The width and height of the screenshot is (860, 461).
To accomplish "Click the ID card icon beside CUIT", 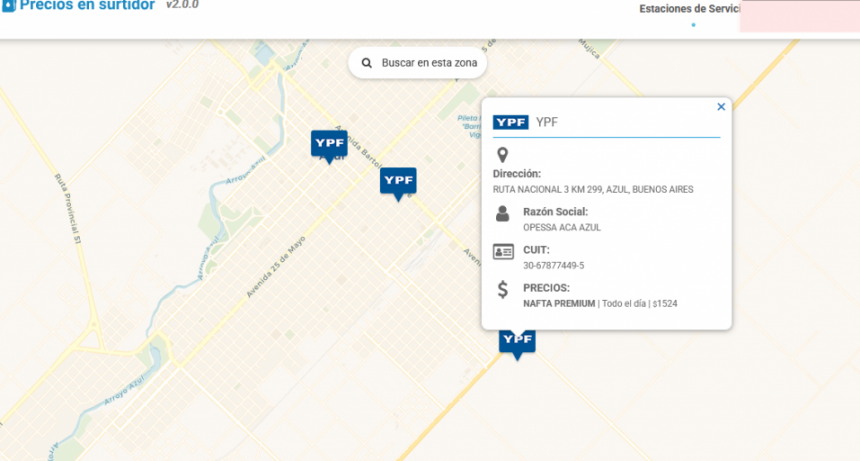I will (503, 251).
